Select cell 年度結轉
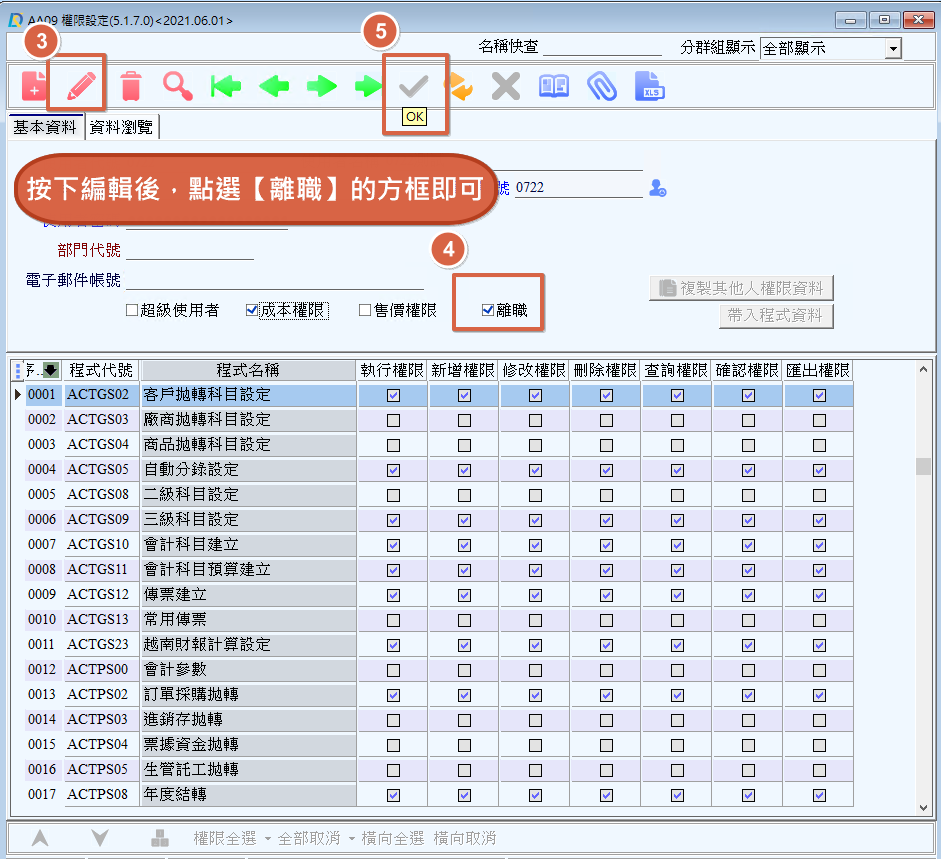 coord(248,794)
